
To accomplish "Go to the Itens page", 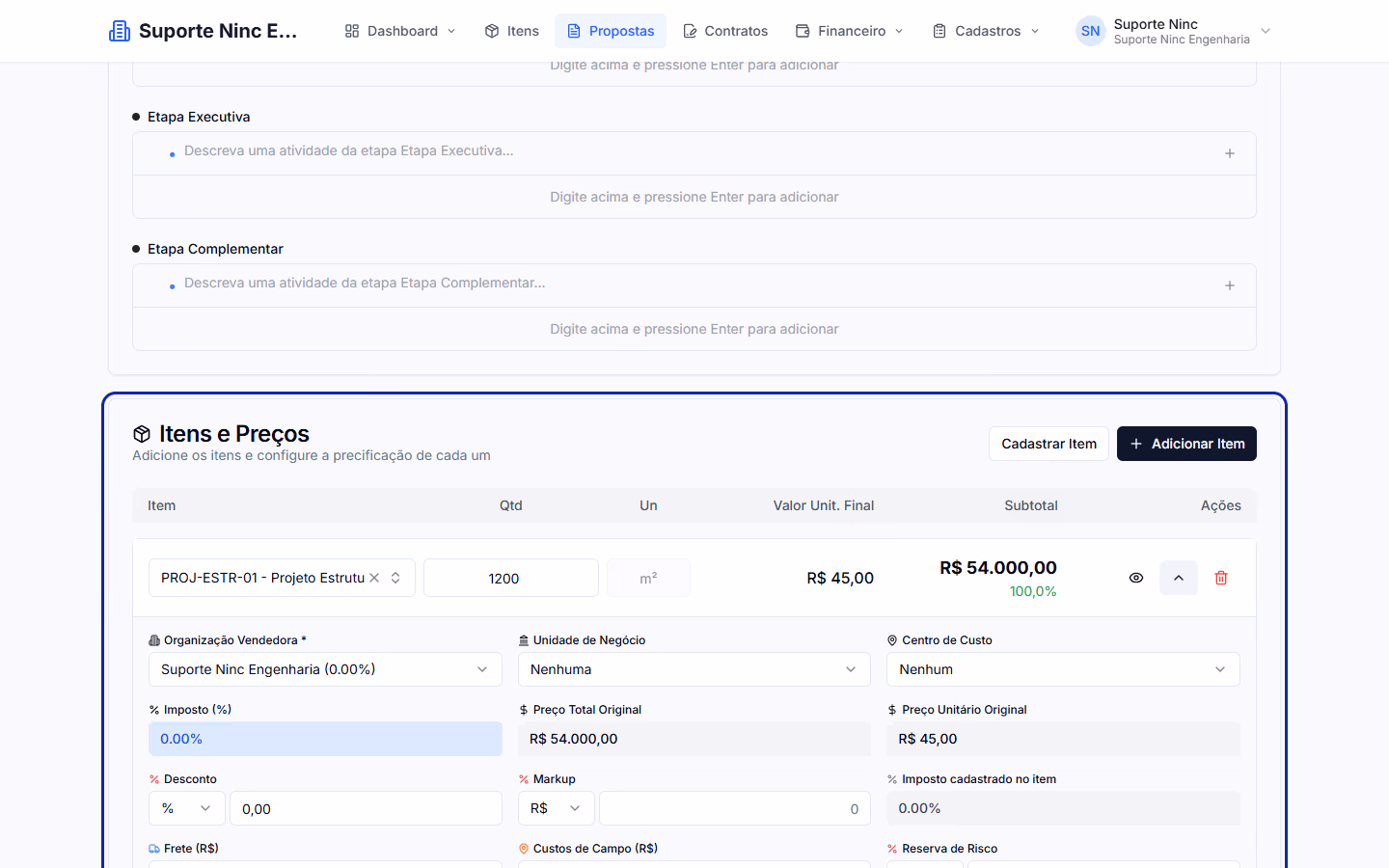I will click(x=511, y=31).
